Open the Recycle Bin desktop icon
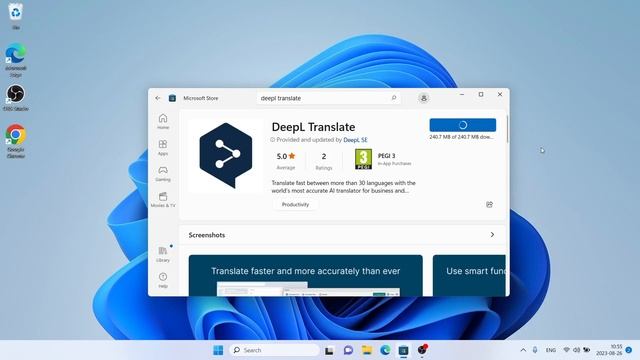640x360 pixels. pos(16,16)
